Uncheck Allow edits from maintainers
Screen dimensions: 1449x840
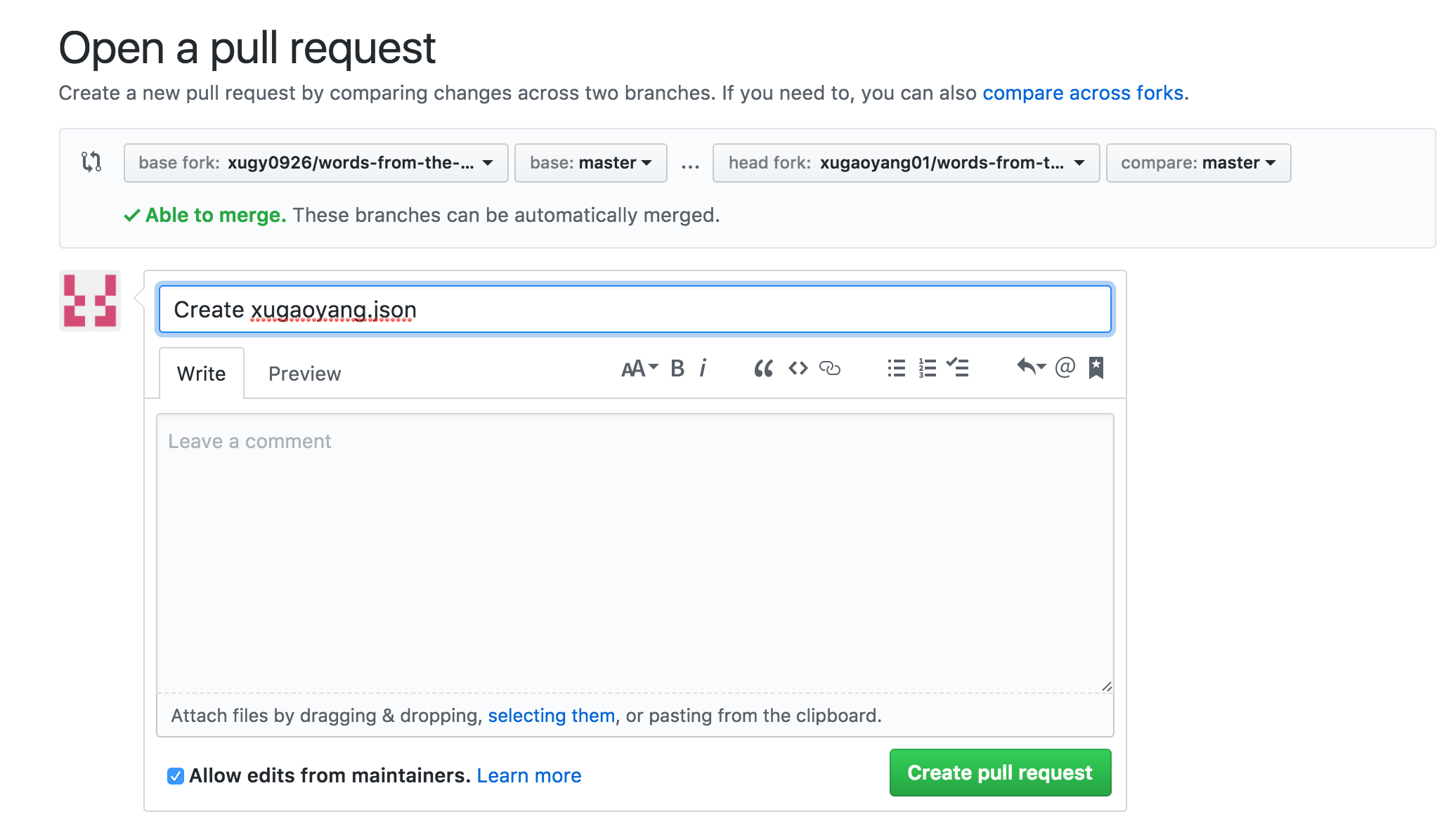click(176, 776)
